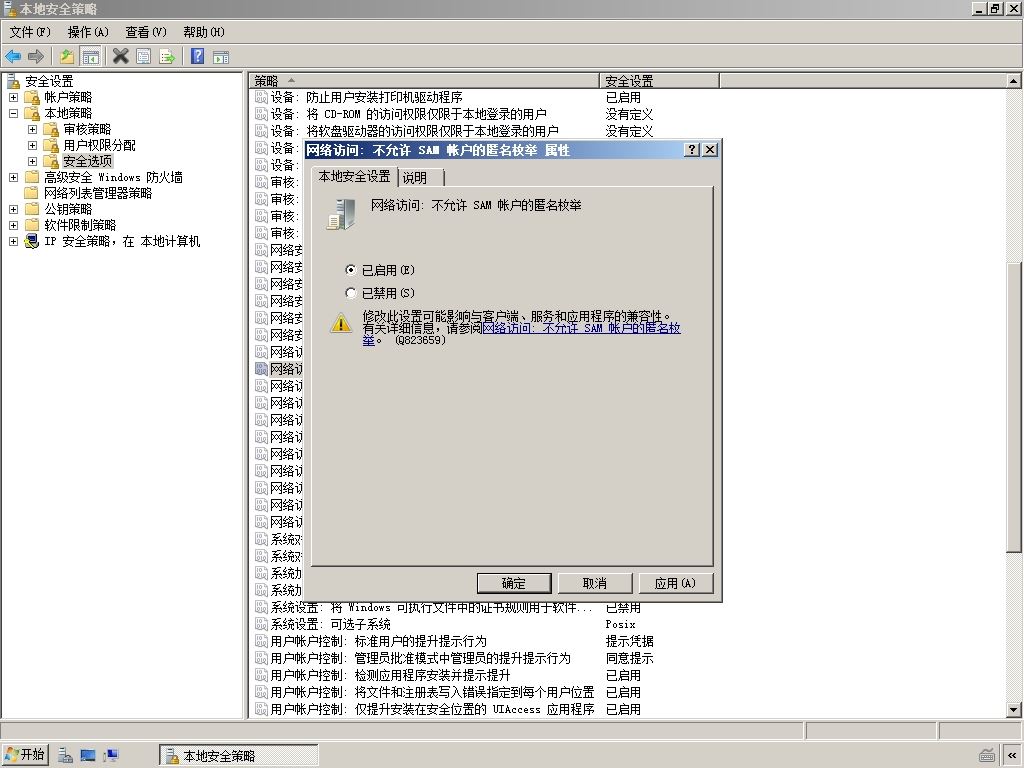Select the 本地安全设置 tab
Screen dimensions: 1024x768
[x=354, y=176]
